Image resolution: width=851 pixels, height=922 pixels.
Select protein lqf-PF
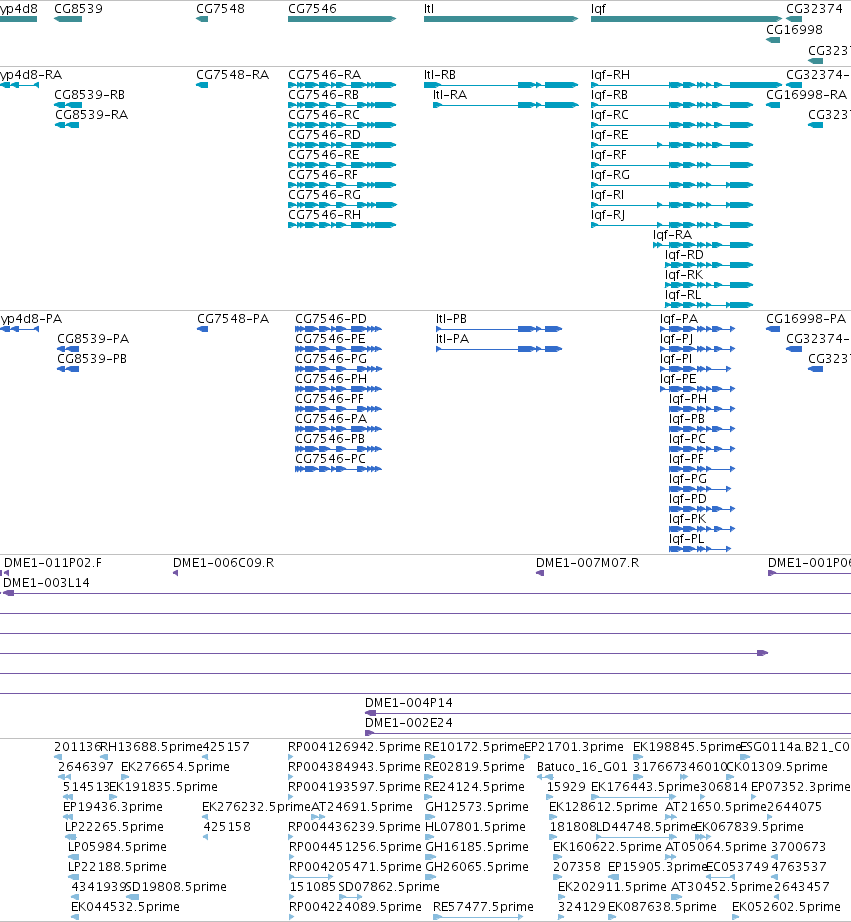click(686, 459)
